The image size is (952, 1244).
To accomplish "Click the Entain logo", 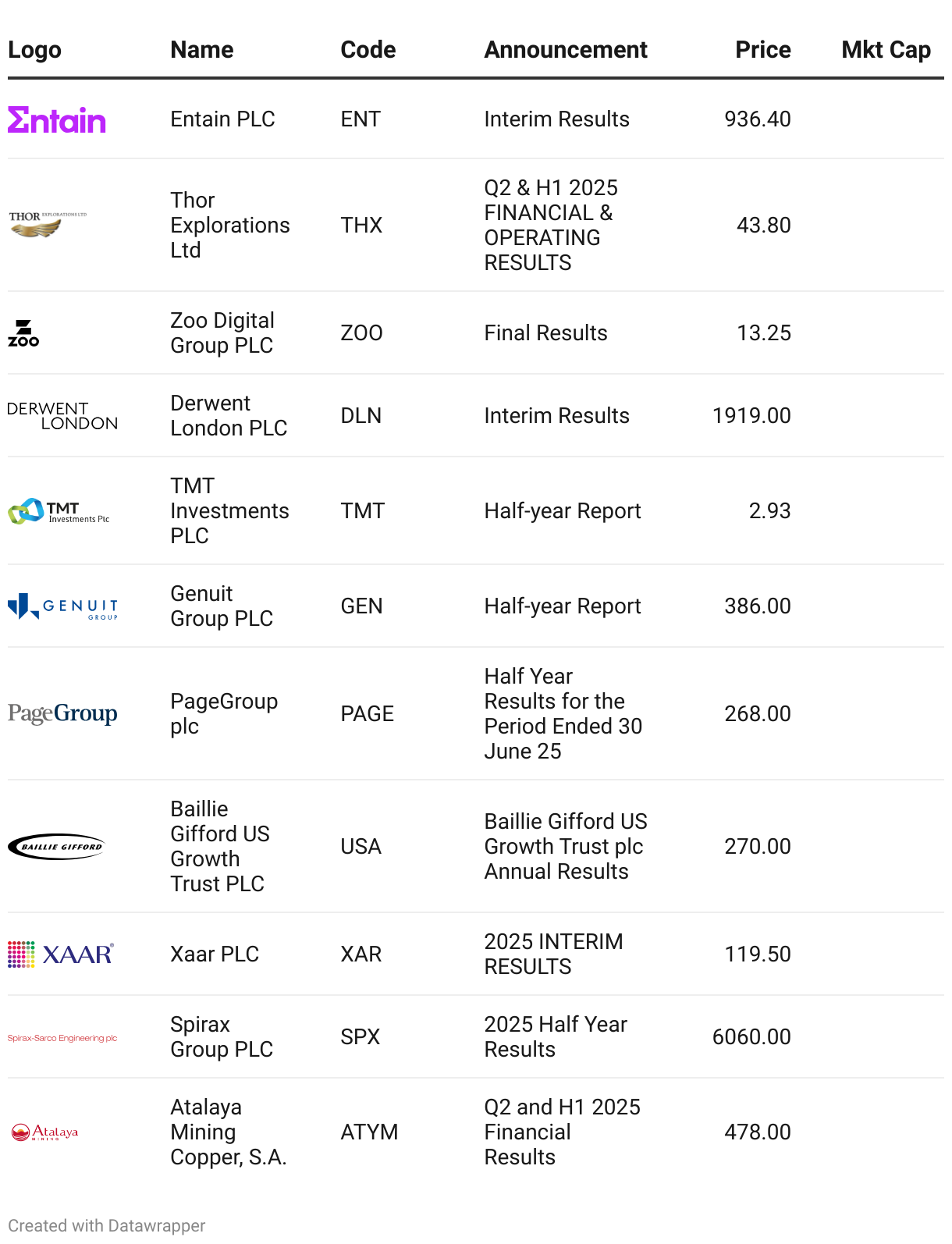I will pos(57,120).
